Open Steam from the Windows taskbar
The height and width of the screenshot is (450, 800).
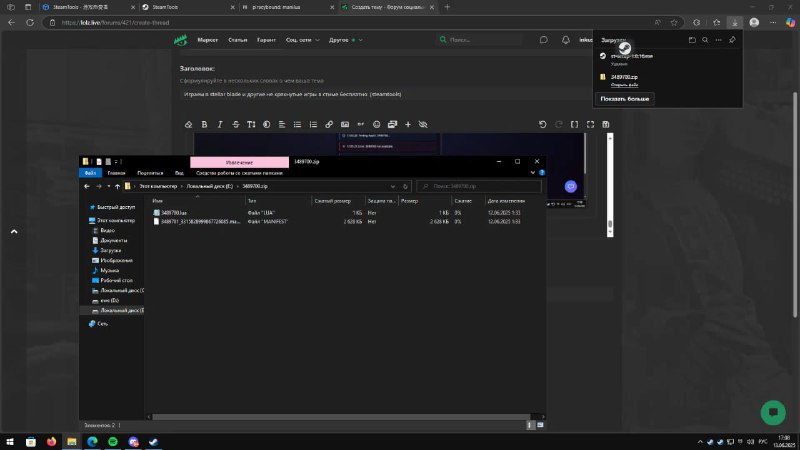point(155,440)
